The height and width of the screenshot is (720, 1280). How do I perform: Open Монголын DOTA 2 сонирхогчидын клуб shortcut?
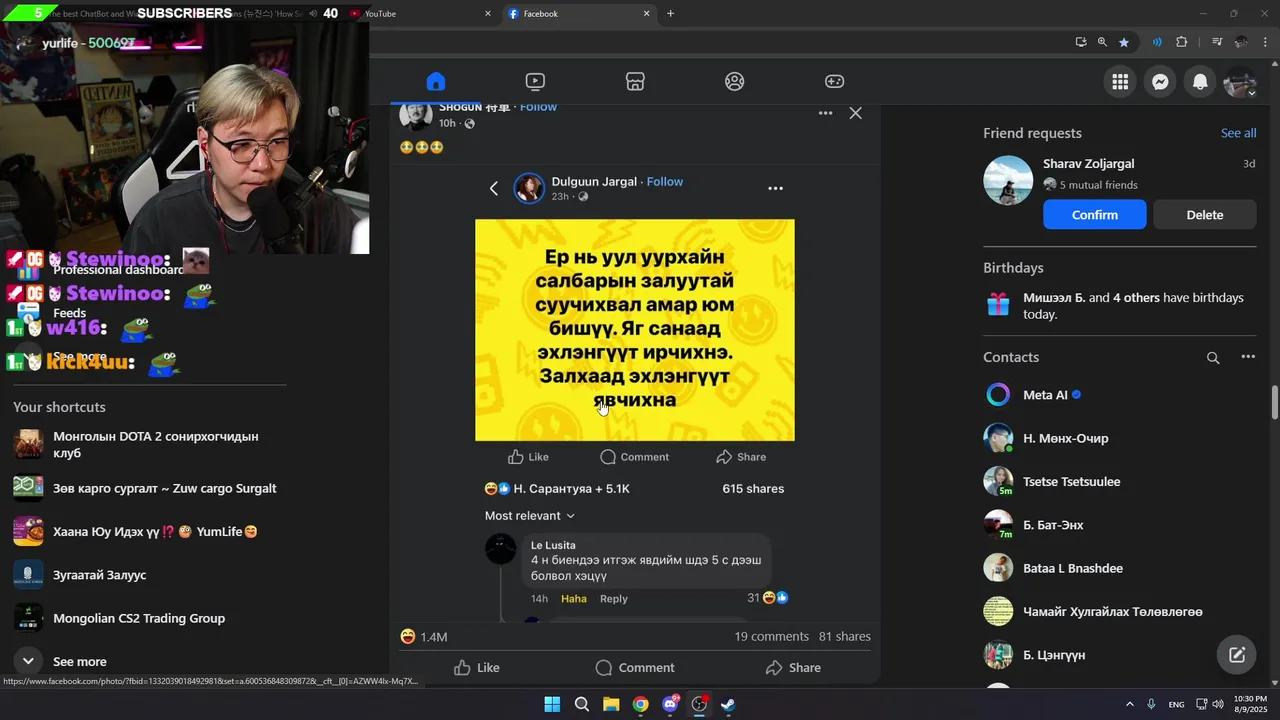pos(150,445)
